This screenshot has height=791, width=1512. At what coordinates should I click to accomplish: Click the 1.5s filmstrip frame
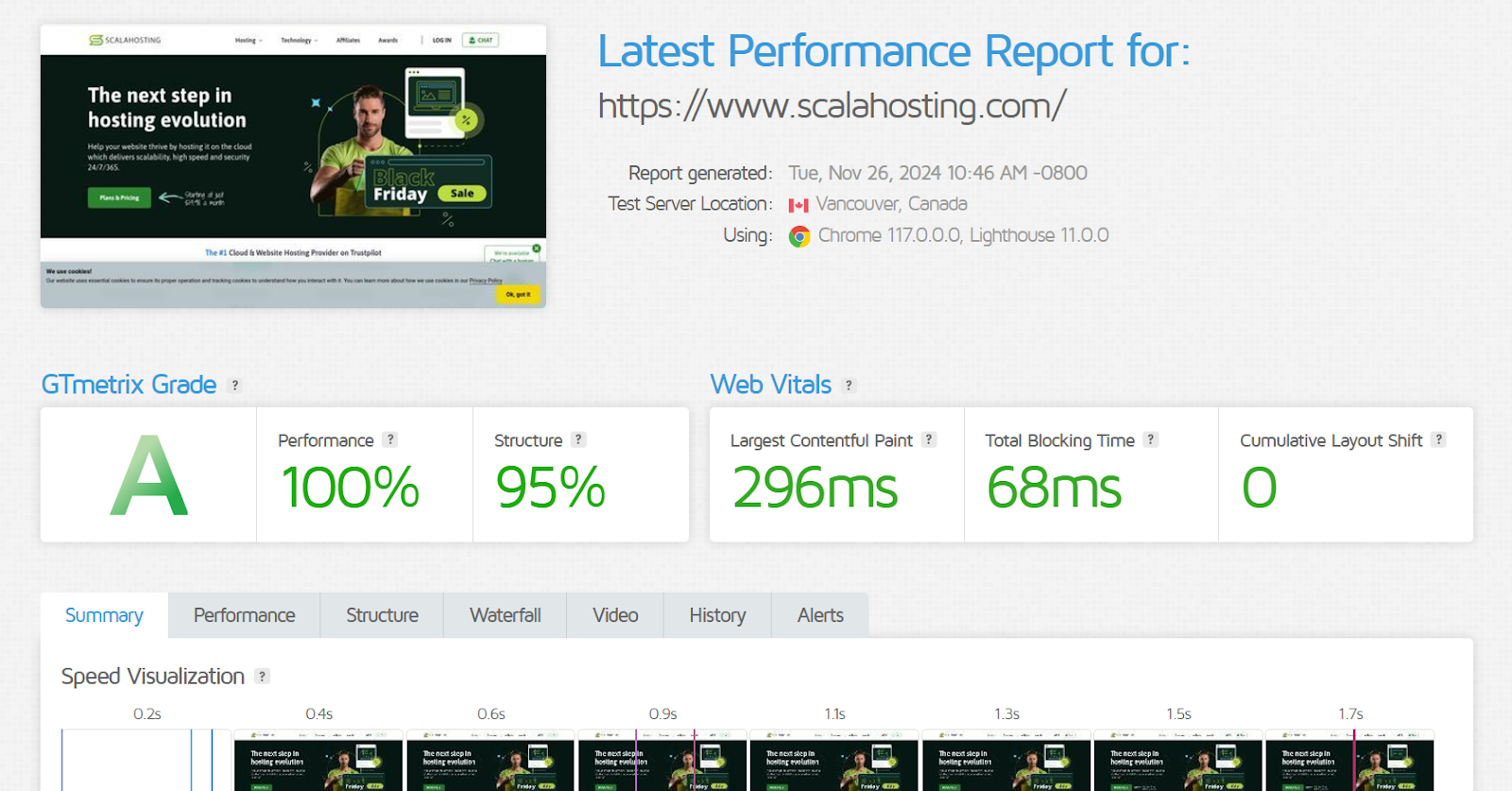coord(1178,760)
